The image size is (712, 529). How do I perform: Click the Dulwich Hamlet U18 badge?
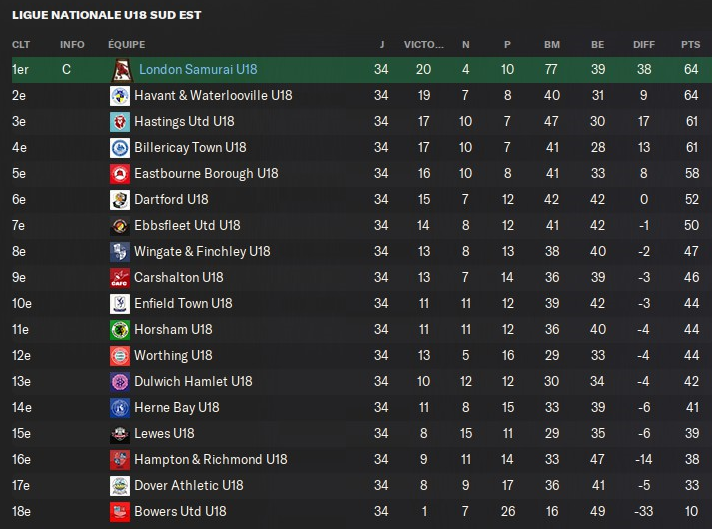coord(119,382)
